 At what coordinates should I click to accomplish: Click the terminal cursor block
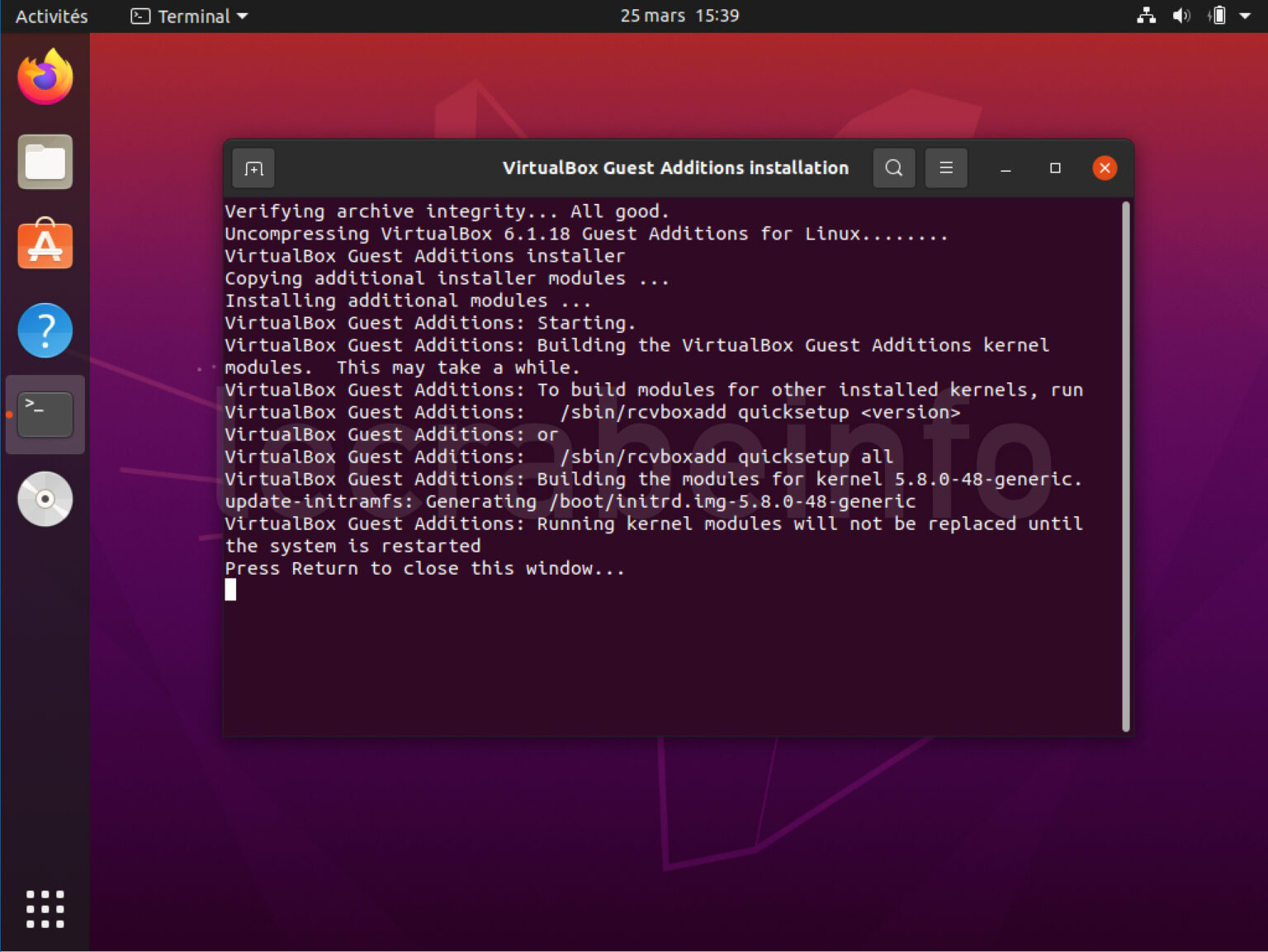coord(230,590)
